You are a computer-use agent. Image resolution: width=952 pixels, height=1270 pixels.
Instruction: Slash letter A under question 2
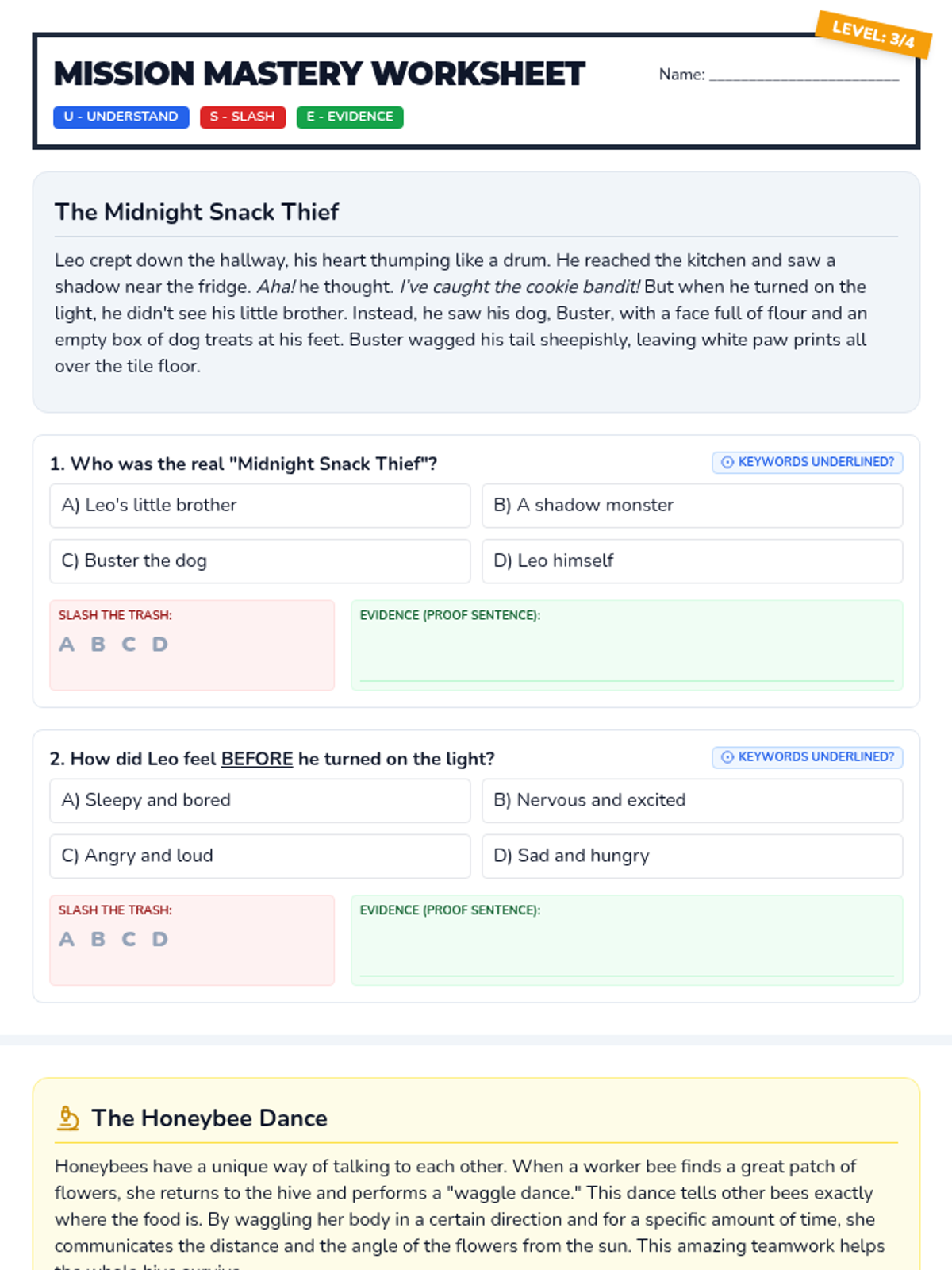coord(67,940)
